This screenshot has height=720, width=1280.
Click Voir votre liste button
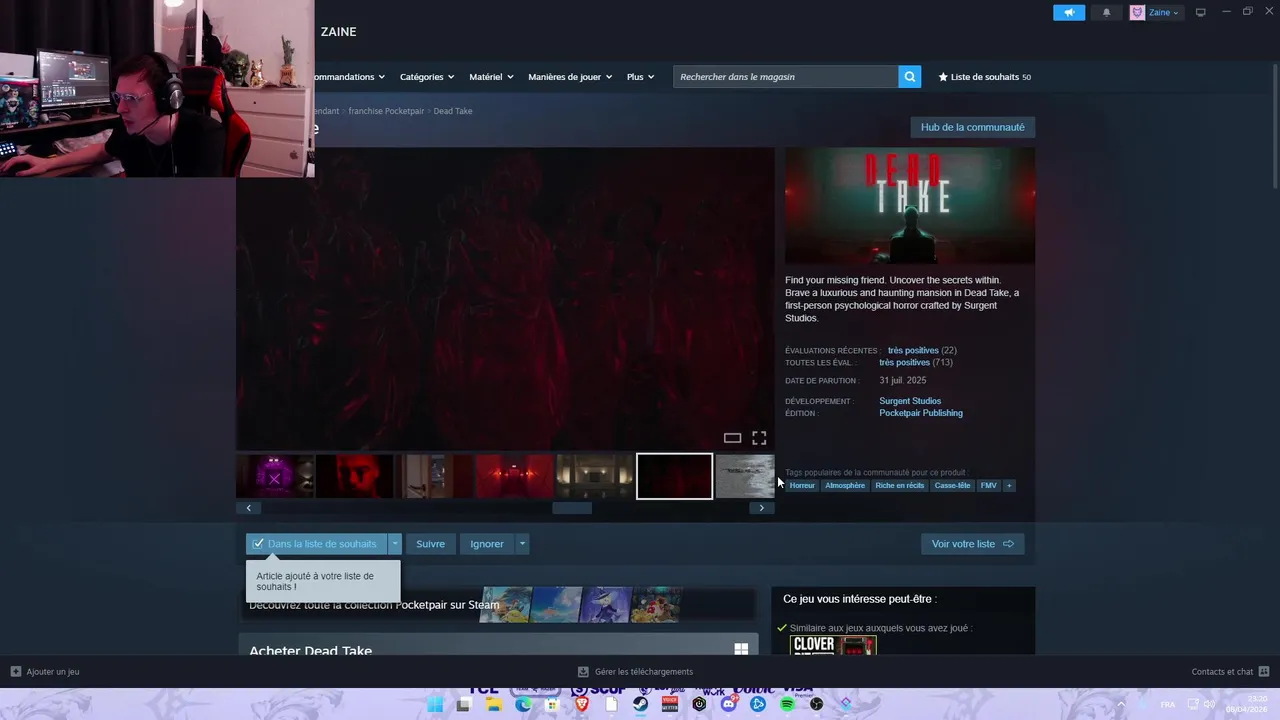972,544
